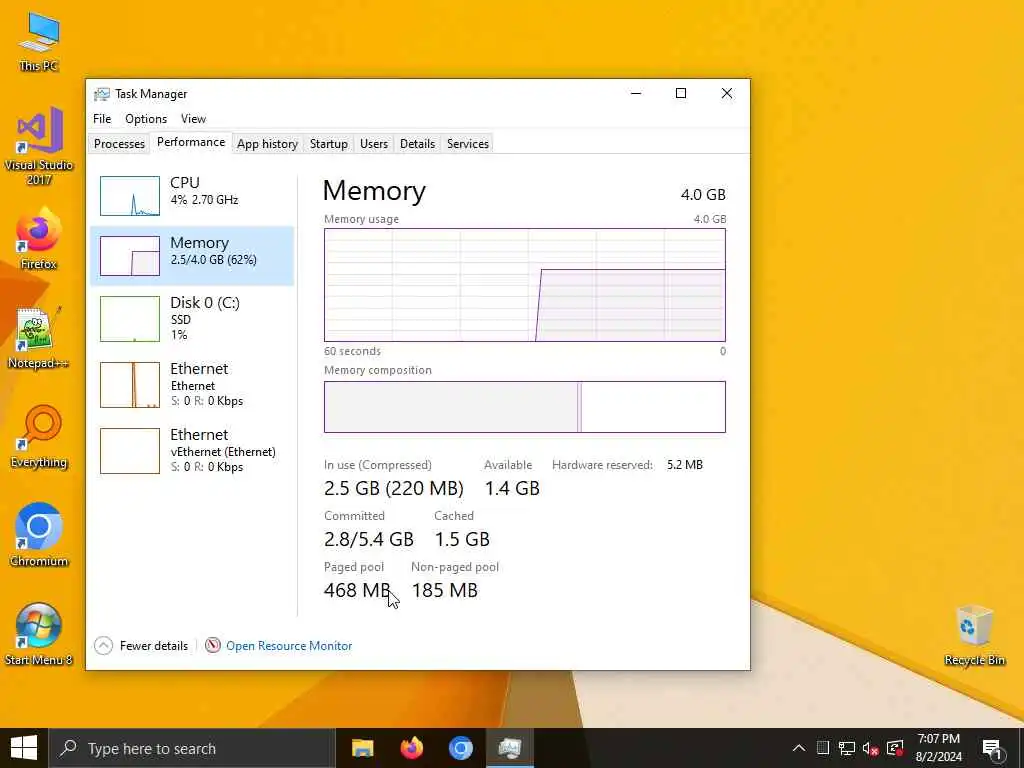The height and width of the screenshot is (768, 1024).
Task: Click the tray icon with red dot
Action: coord(895,748)
